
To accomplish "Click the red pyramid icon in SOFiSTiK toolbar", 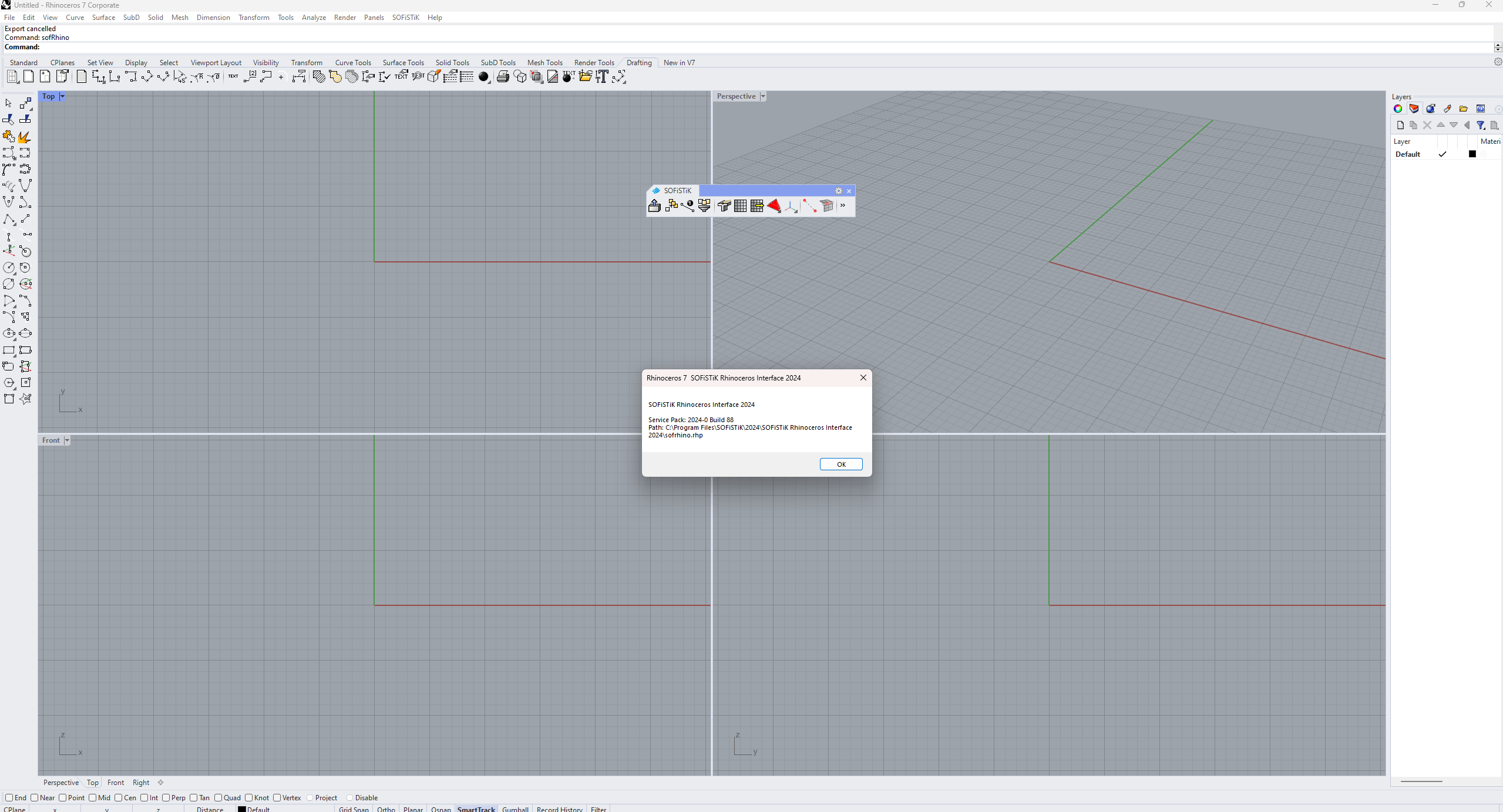I will tap(774, 205).
